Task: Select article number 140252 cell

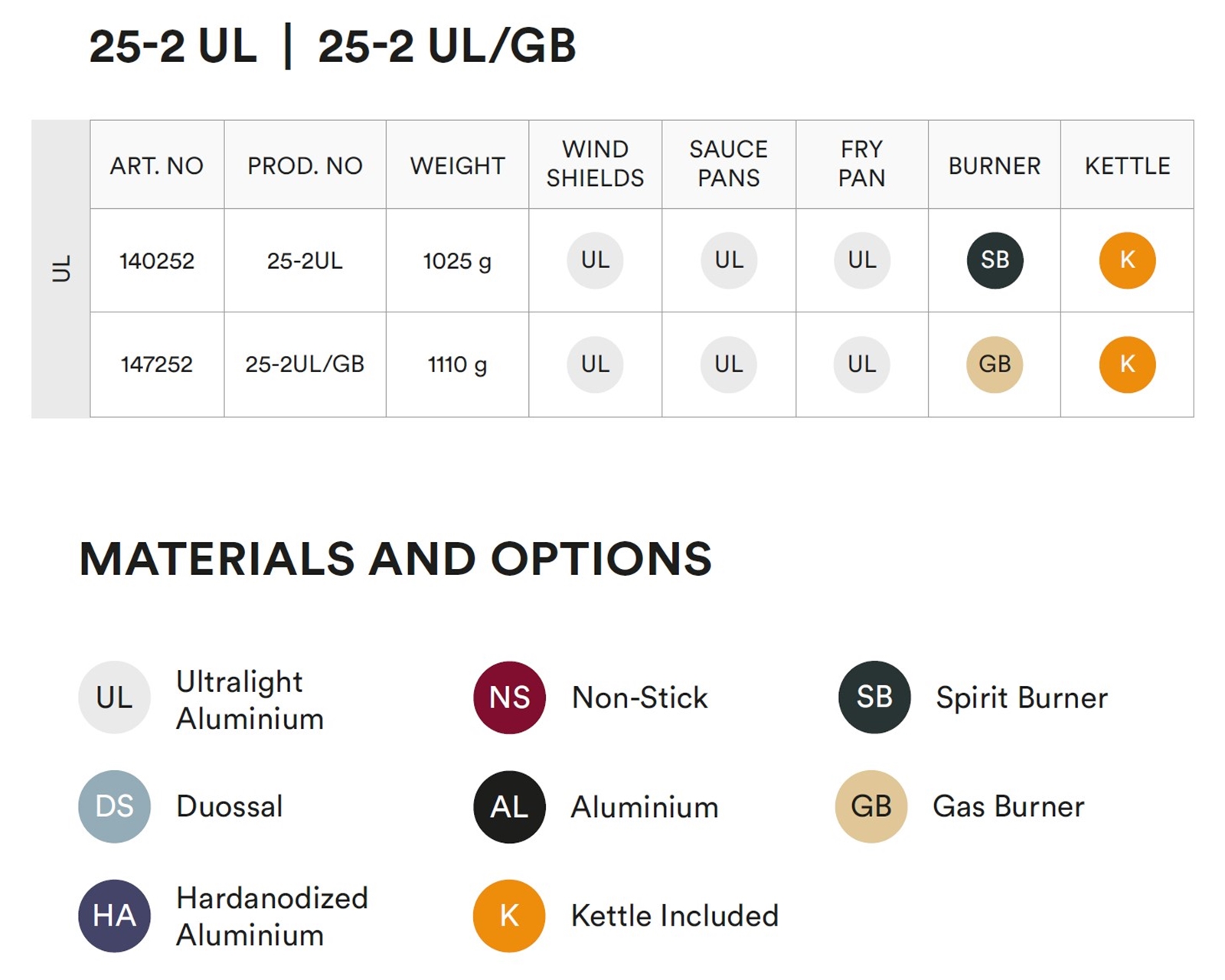Action: click(x=157, y=260)
